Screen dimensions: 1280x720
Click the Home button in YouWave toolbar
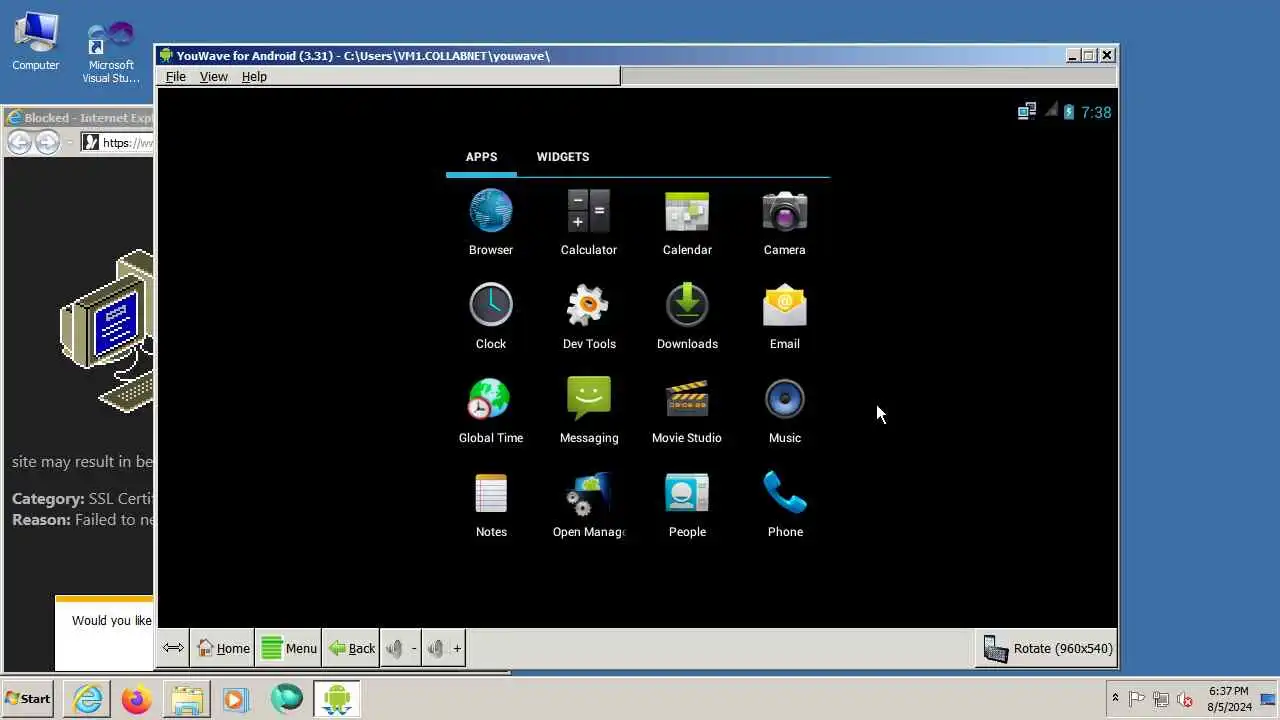(x=222, y=648)
